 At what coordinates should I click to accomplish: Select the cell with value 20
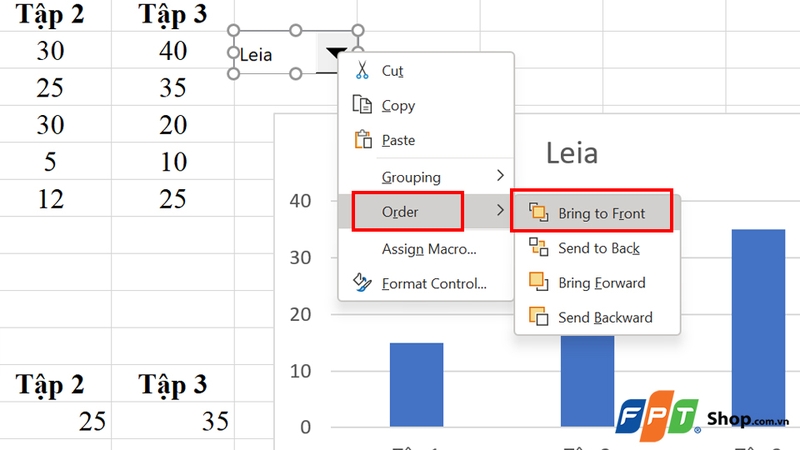tap(173, 124)
